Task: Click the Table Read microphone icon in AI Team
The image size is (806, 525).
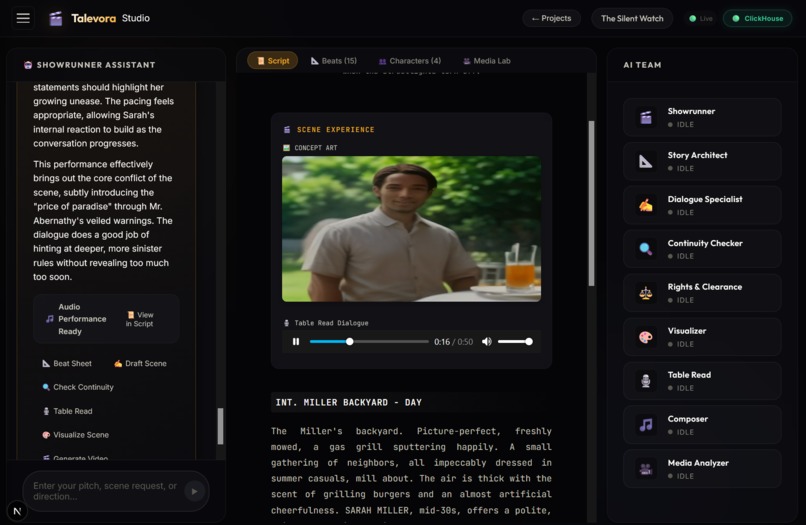Action: 646,381
